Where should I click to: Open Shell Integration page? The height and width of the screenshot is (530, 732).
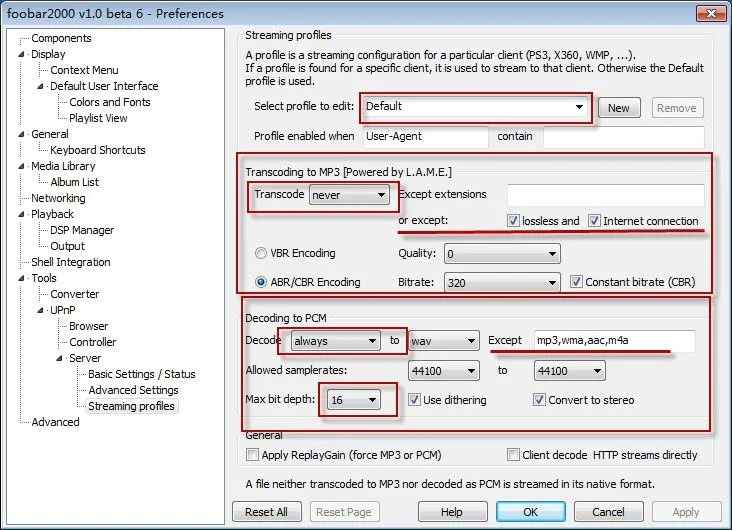tap(70, 262)
